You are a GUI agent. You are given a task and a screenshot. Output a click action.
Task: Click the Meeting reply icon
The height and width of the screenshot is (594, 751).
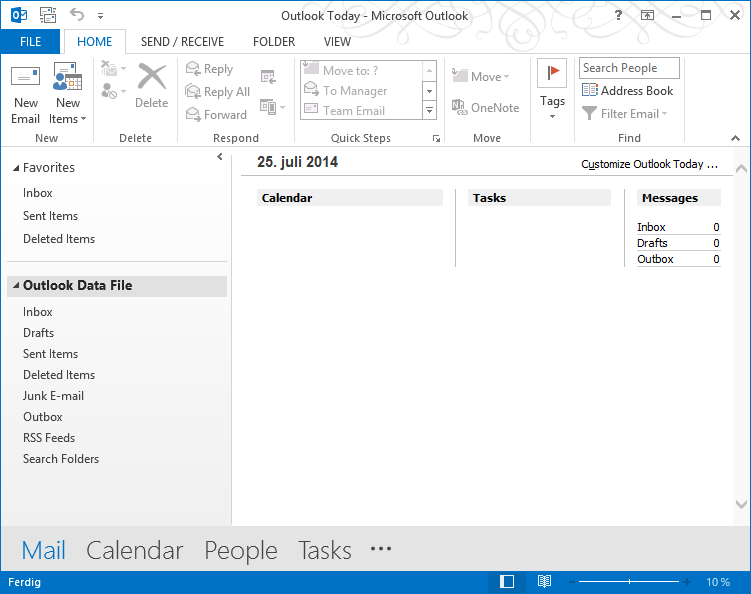(x=268, y=76)
